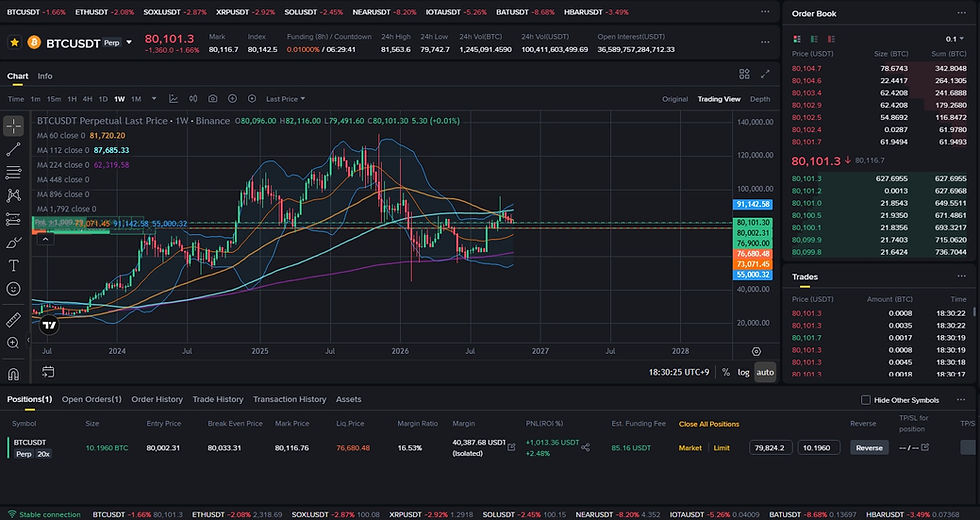Screen dimensions: 980x520
Task: Open the Order History tab
Action: click(x=157, y=399)
